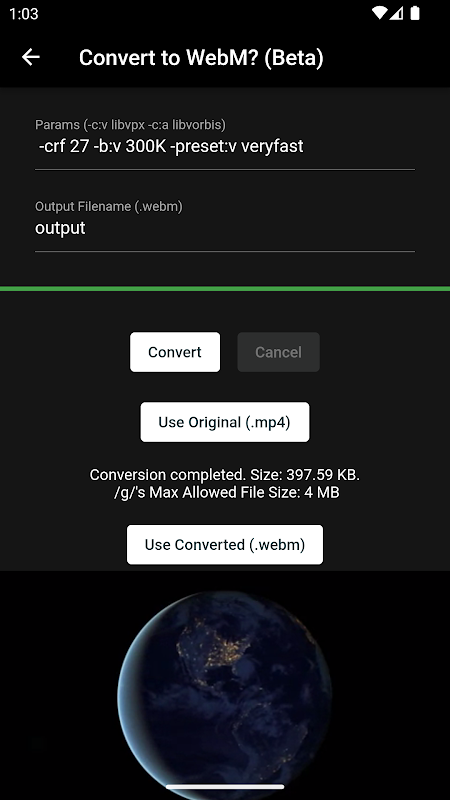Tap the word veryfast in the params
This screenshot has width=450, height=800.
tap(272, 146)
